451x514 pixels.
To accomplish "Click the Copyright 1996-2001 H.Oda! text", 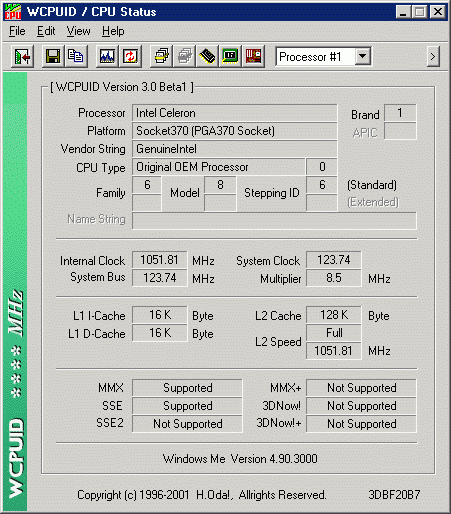I will [201, 495].
